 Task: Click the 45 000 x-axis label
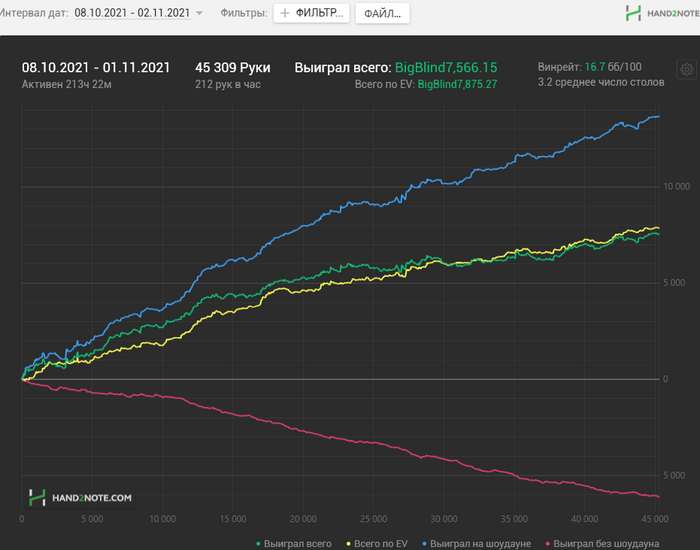(x=655, y=519)
